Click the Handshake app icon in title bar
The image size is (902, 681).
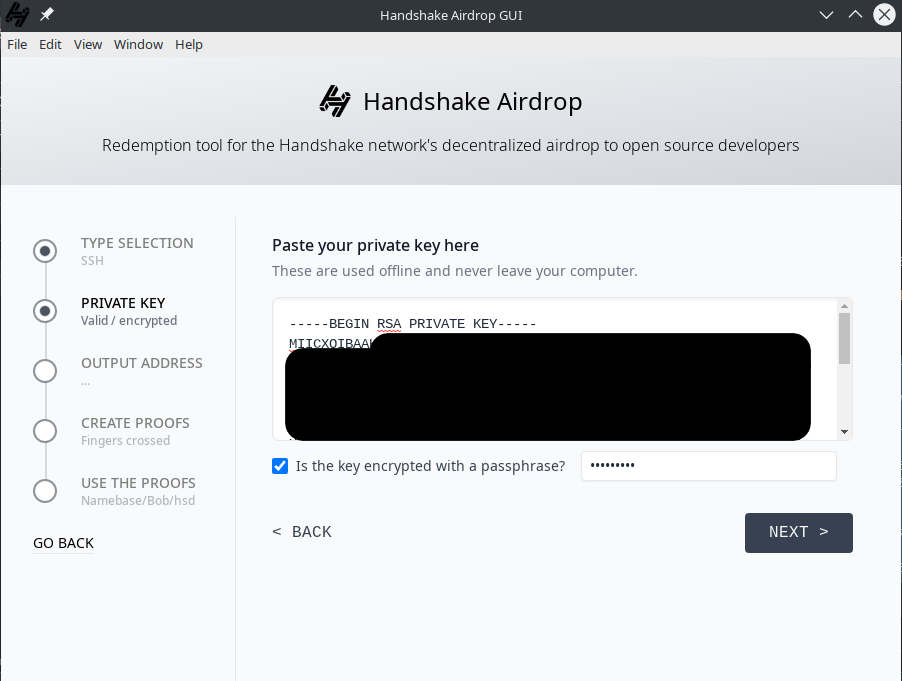[x=17, y=14]
